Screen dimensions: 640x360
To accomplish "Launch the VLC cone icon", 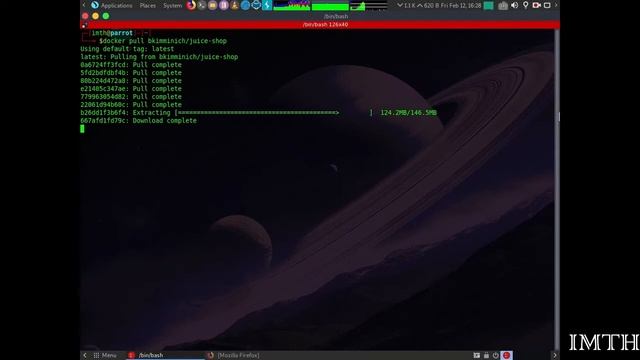I will click(234, 5).
